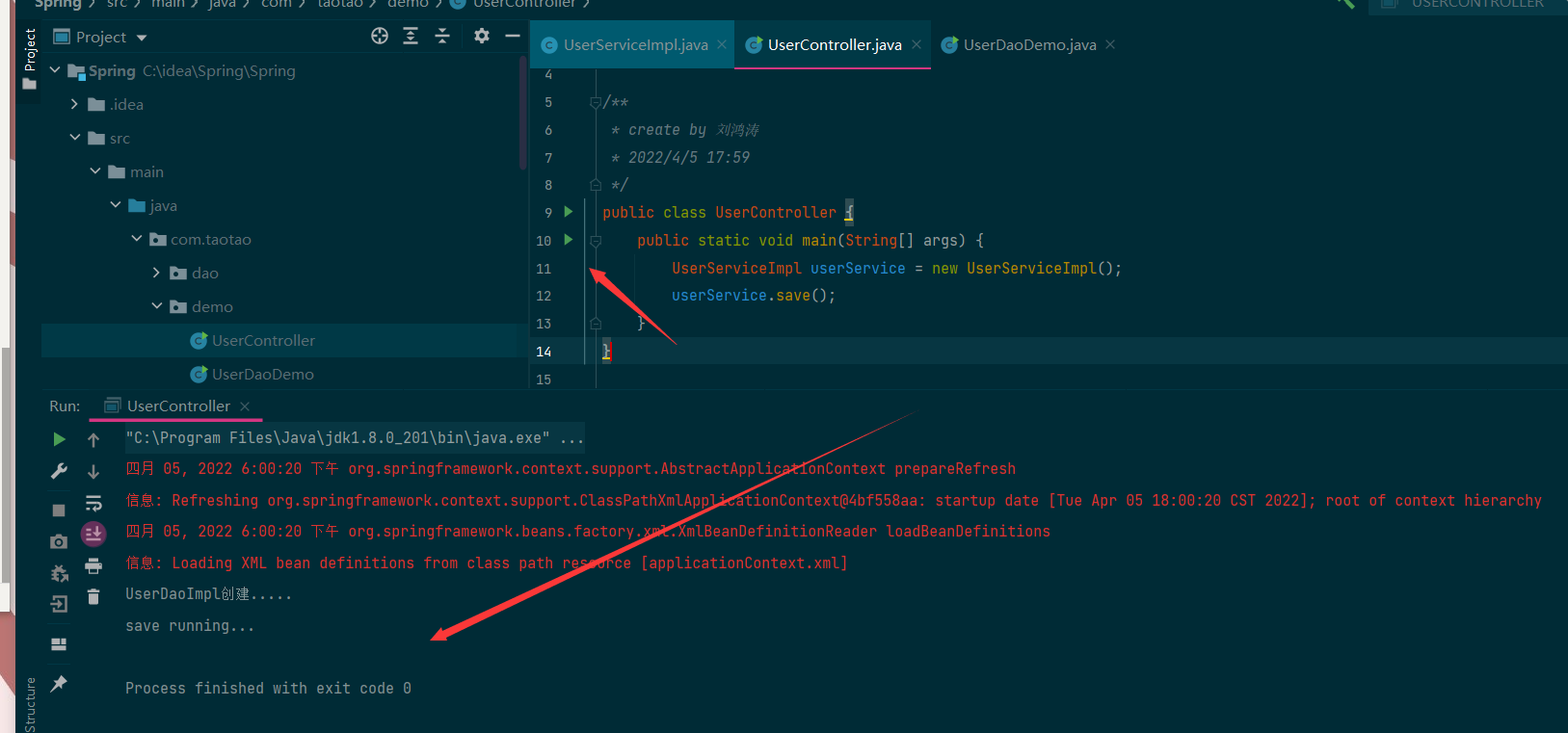Close the UserServiceImpl.java tab
1568x733 pixels.
(x=722, y=44)
